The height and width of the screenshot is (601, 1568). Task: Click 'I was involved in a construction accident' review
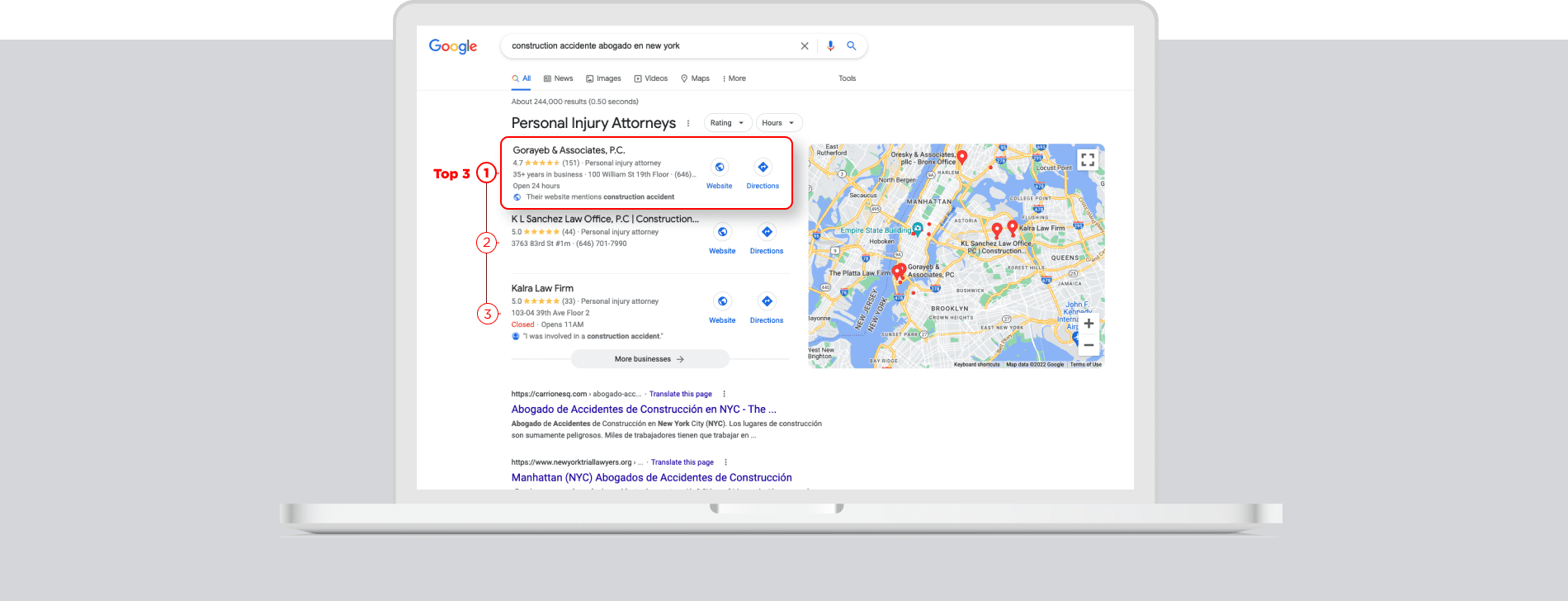(x=593, y=336)
